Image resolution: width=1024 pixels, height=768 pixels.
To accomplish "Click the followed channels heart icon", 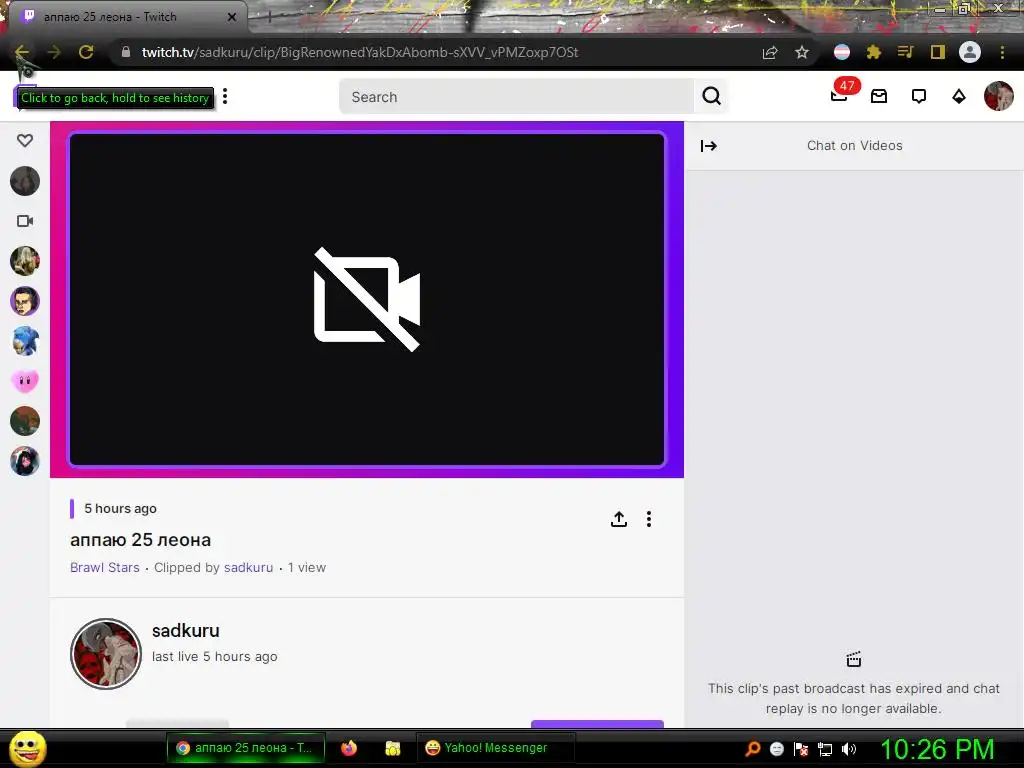I will (x=25, y=140).
